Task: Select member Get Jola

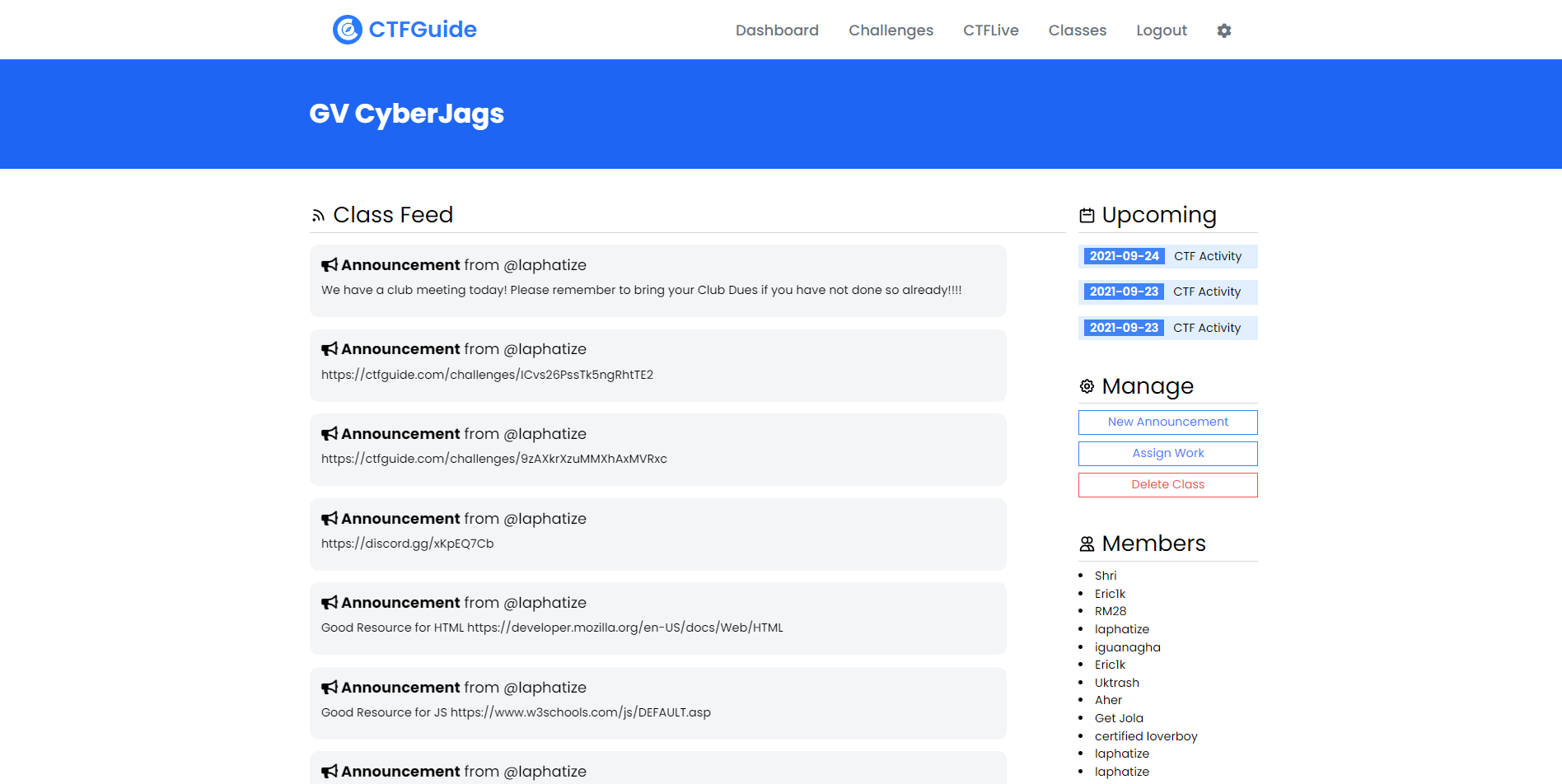Action: pos(1119,718)
